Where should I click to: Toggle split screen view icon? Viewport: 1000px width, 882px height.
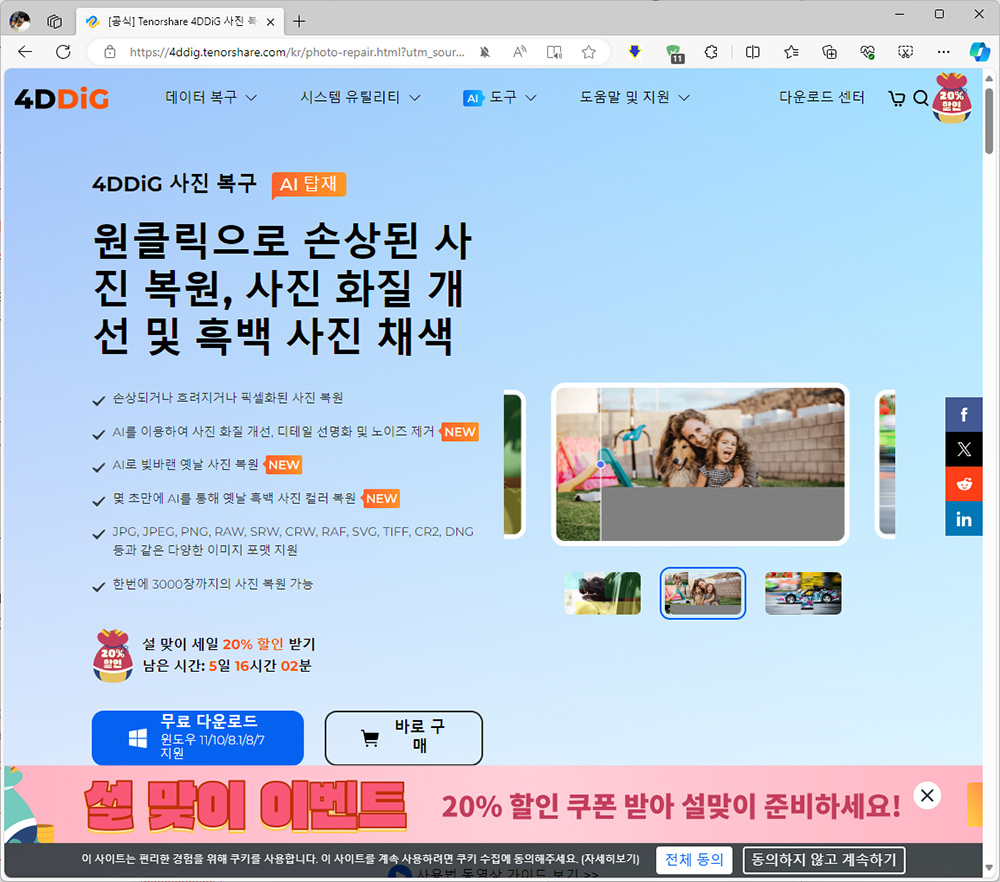pyautogui.click(x=753, y=52)
